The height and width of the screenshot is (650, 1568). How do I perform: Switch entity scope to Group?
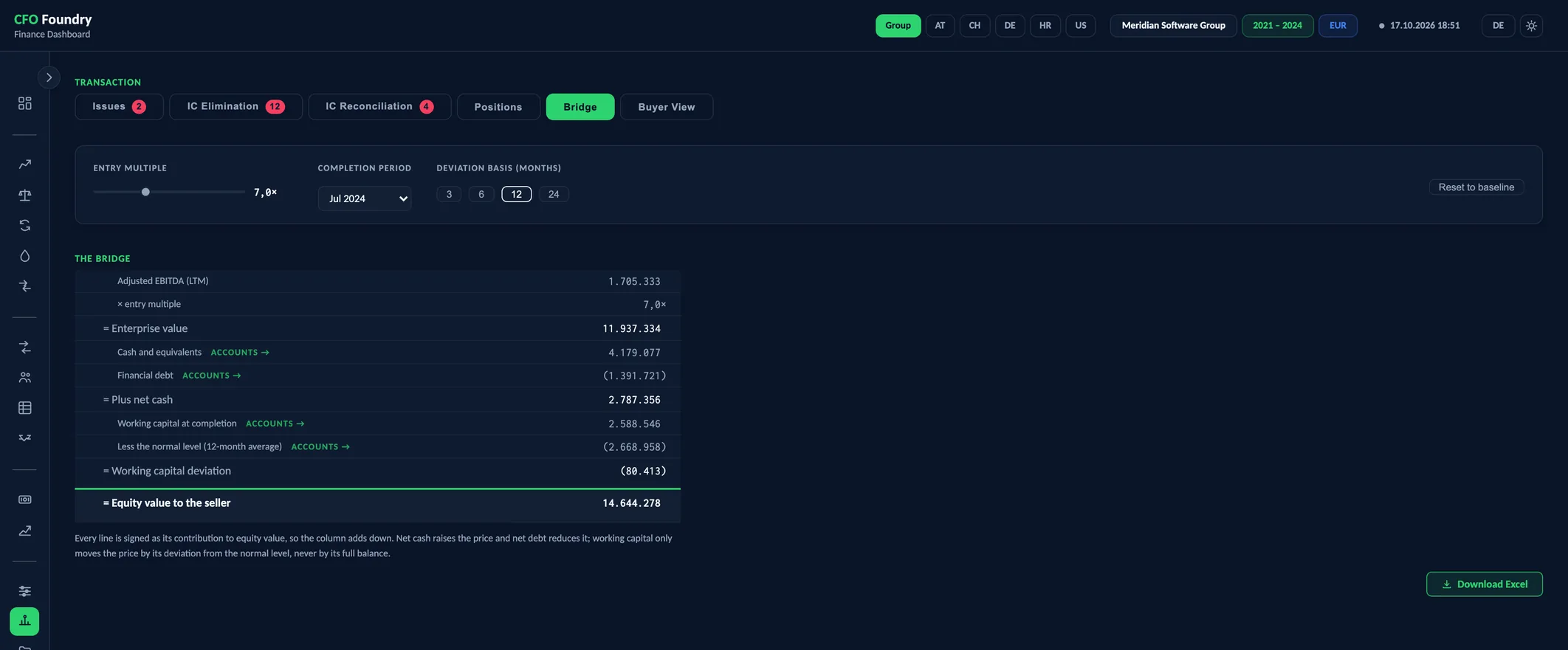pos(898,26)
